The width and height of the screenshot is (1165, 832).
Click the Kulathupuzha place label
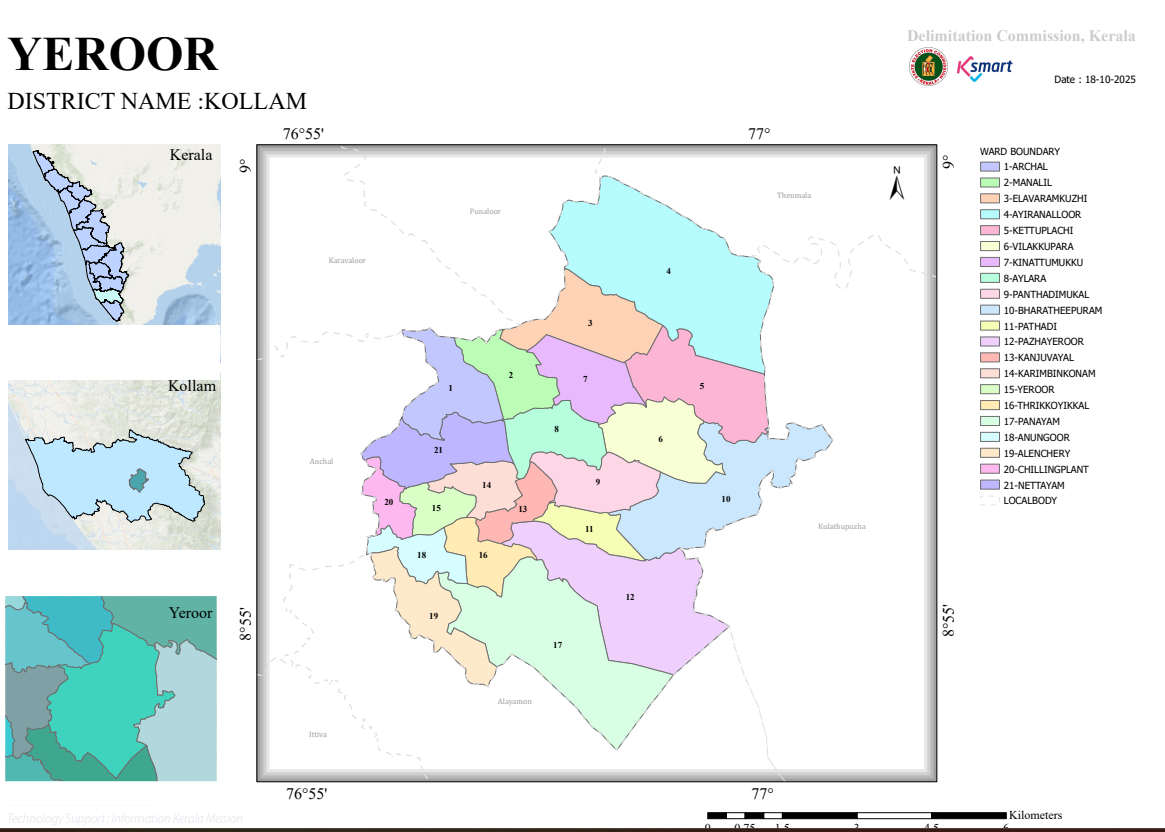click(x=842, y=527)
